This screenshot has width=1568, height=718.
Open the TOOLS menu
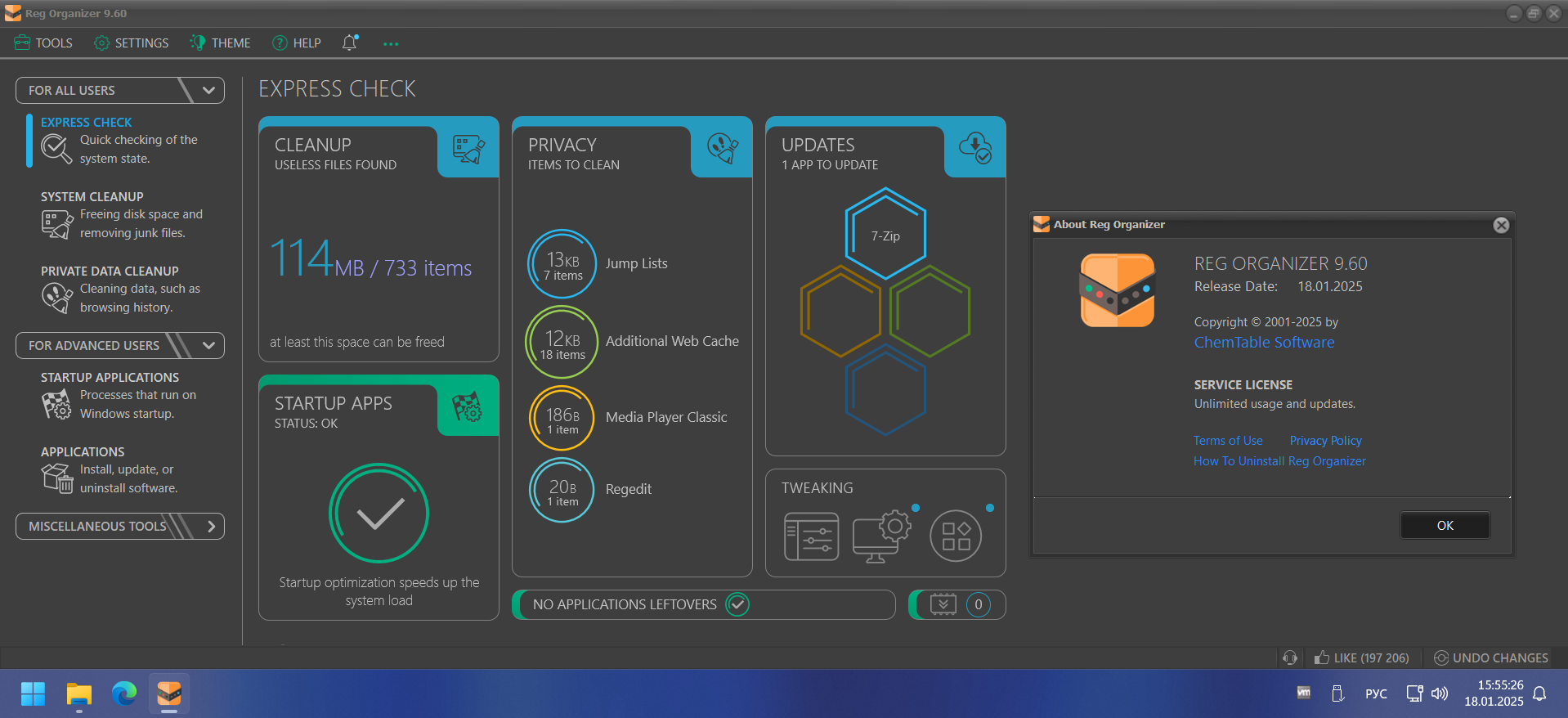pyautogui.click(x=43, y=43)
